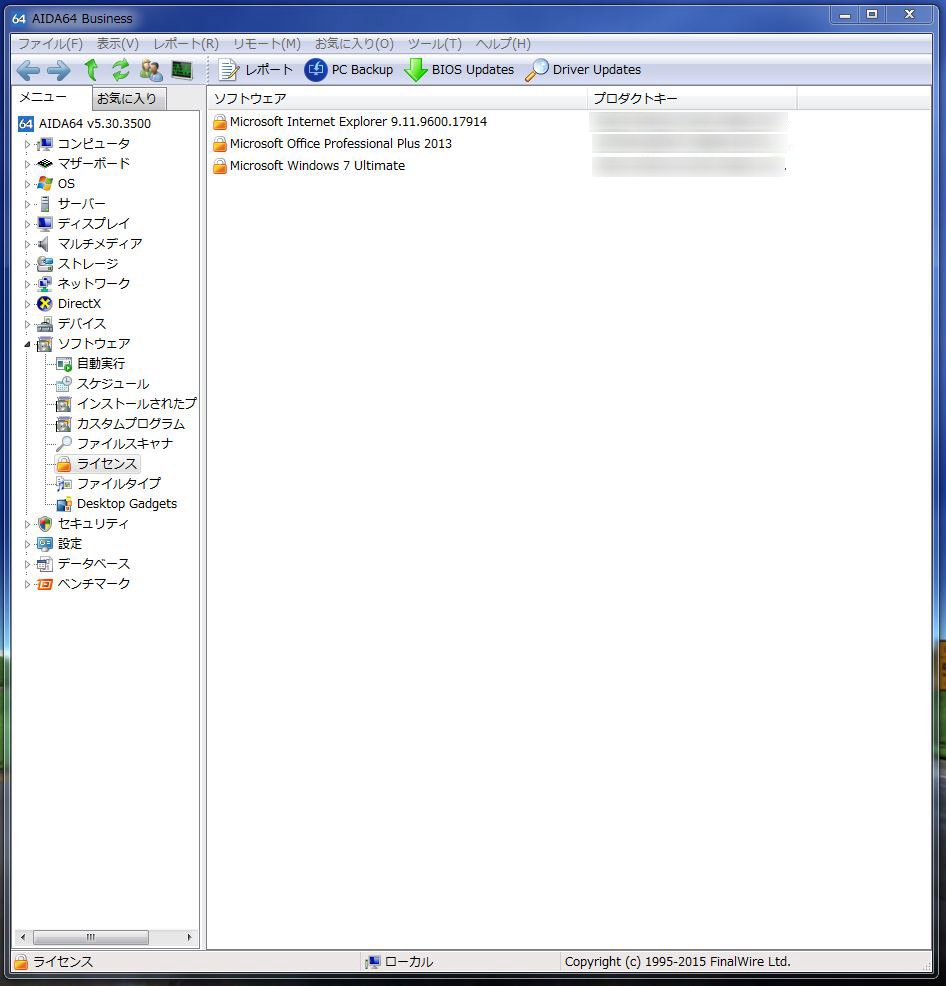946x986 pixels.
Task: Select ファイルタイプ in the tree
Action: pos(119,484)
